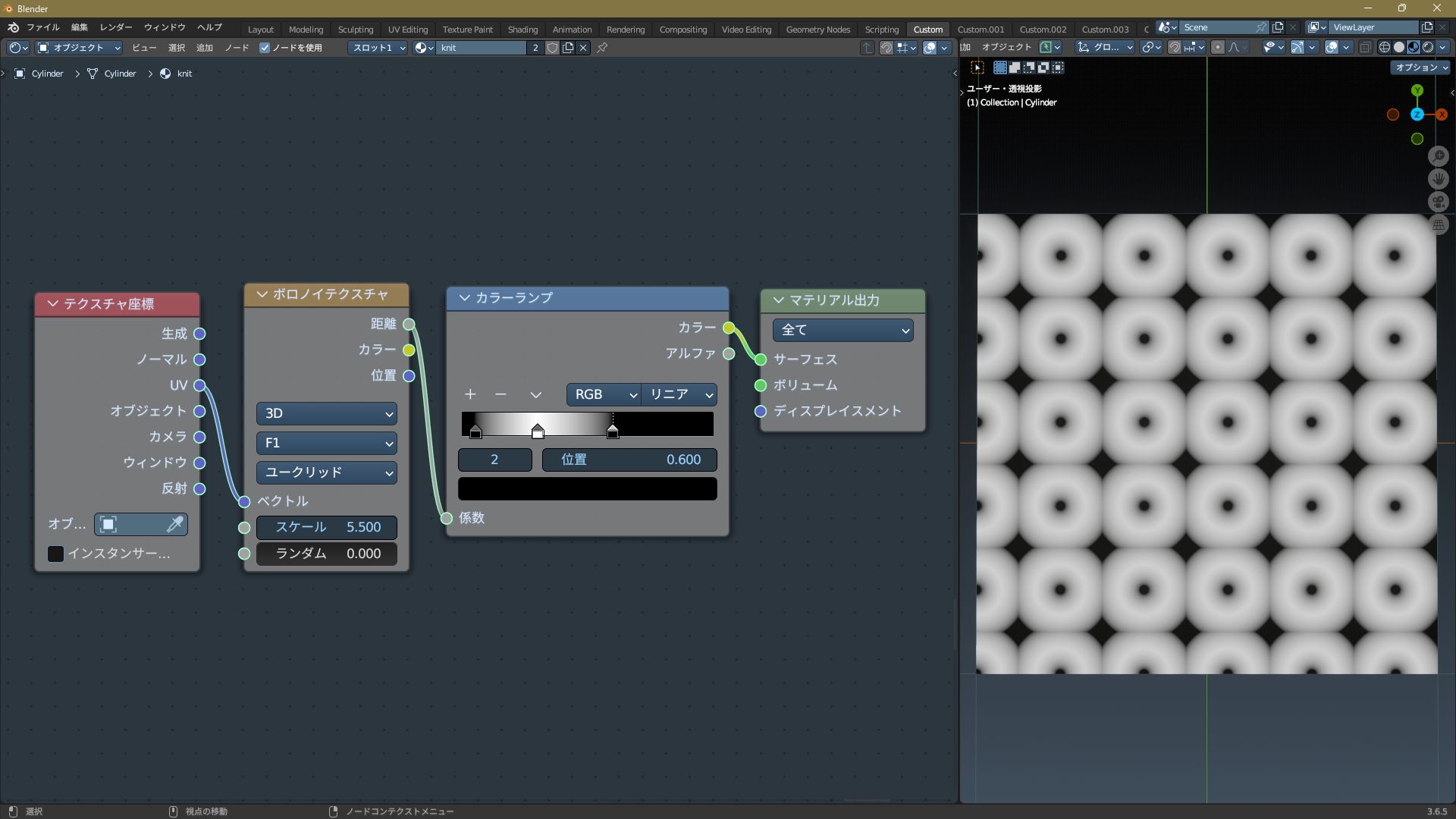Image resolution: width=1456 pixels, height=819 pixels.
Task: Click the black color swatch in カラーランプ
Action: (587, 489)
